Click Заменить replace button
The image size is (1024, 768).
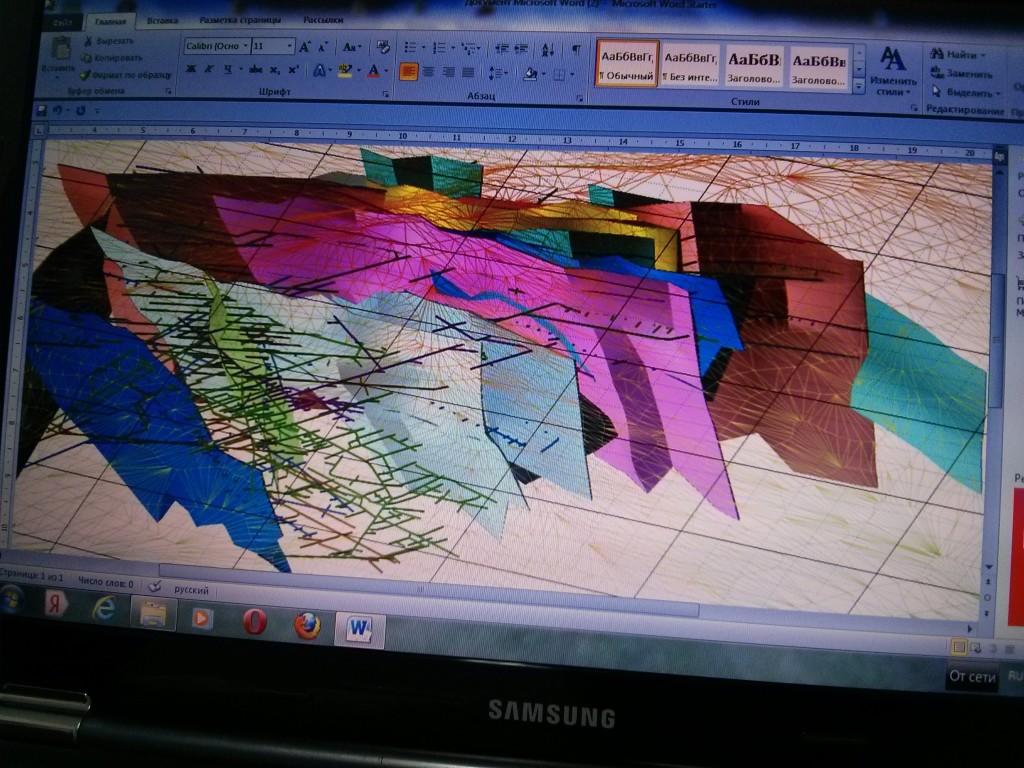tap(961, 74)
